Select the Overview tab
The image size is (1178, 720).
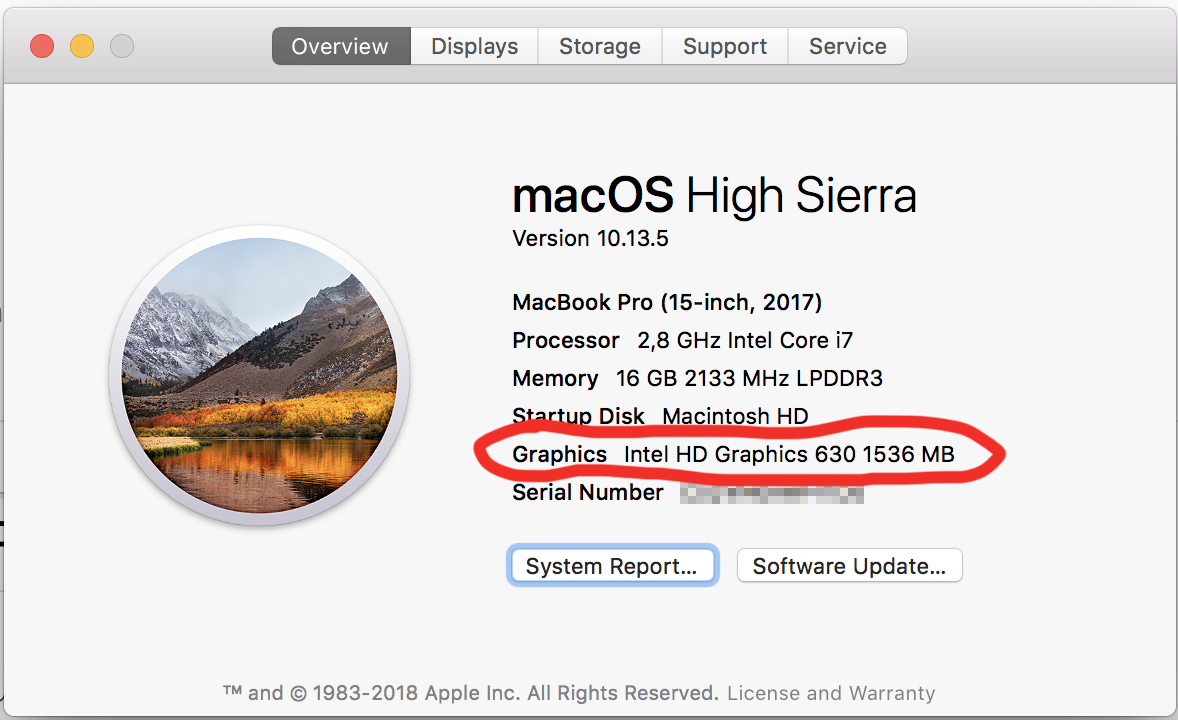pos(340,47)
